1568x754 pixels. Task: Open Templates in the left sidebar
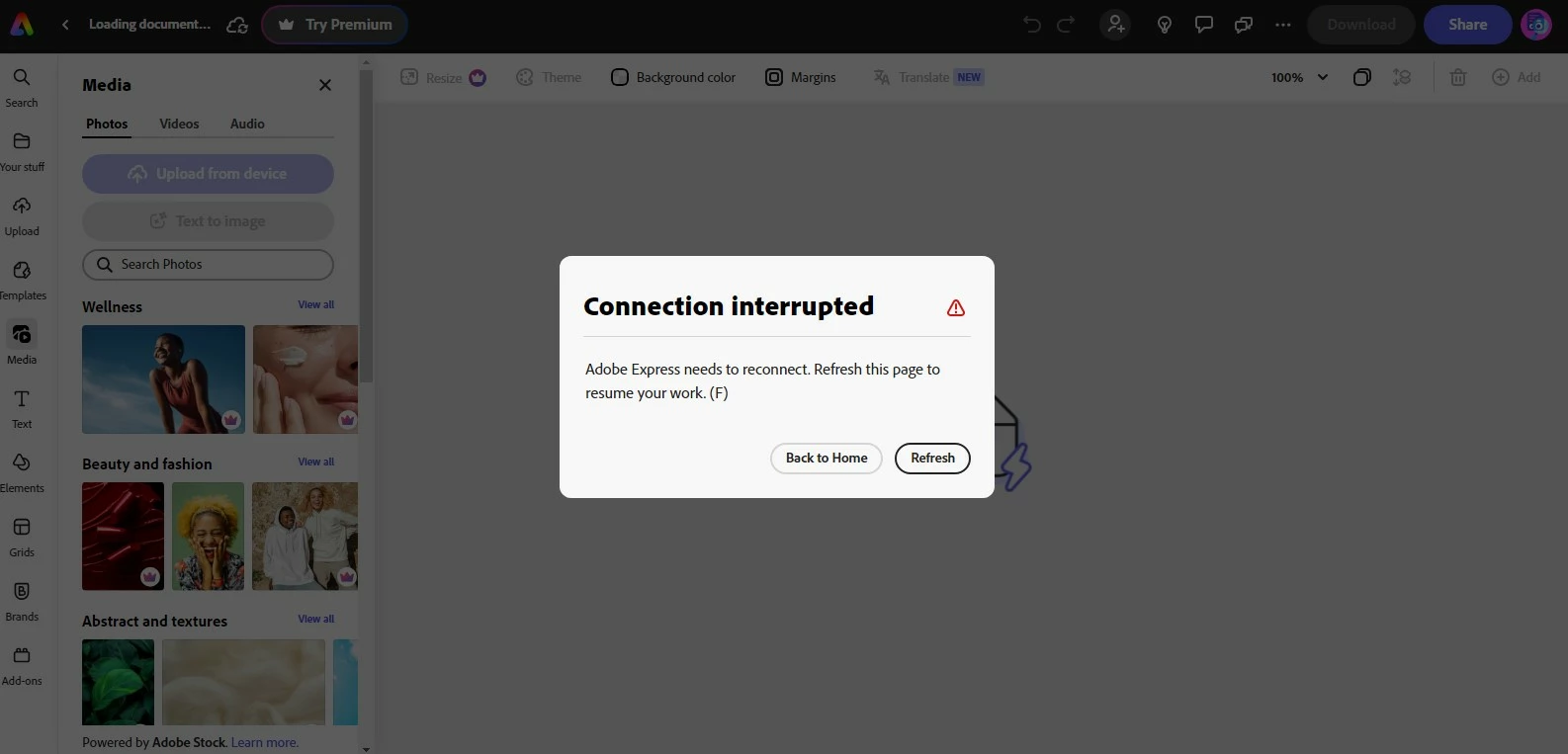(22, 280)
